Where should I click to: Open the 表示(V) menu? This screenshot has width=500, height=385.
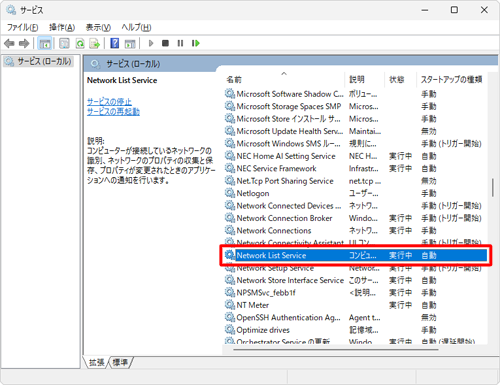coord(98,27)
